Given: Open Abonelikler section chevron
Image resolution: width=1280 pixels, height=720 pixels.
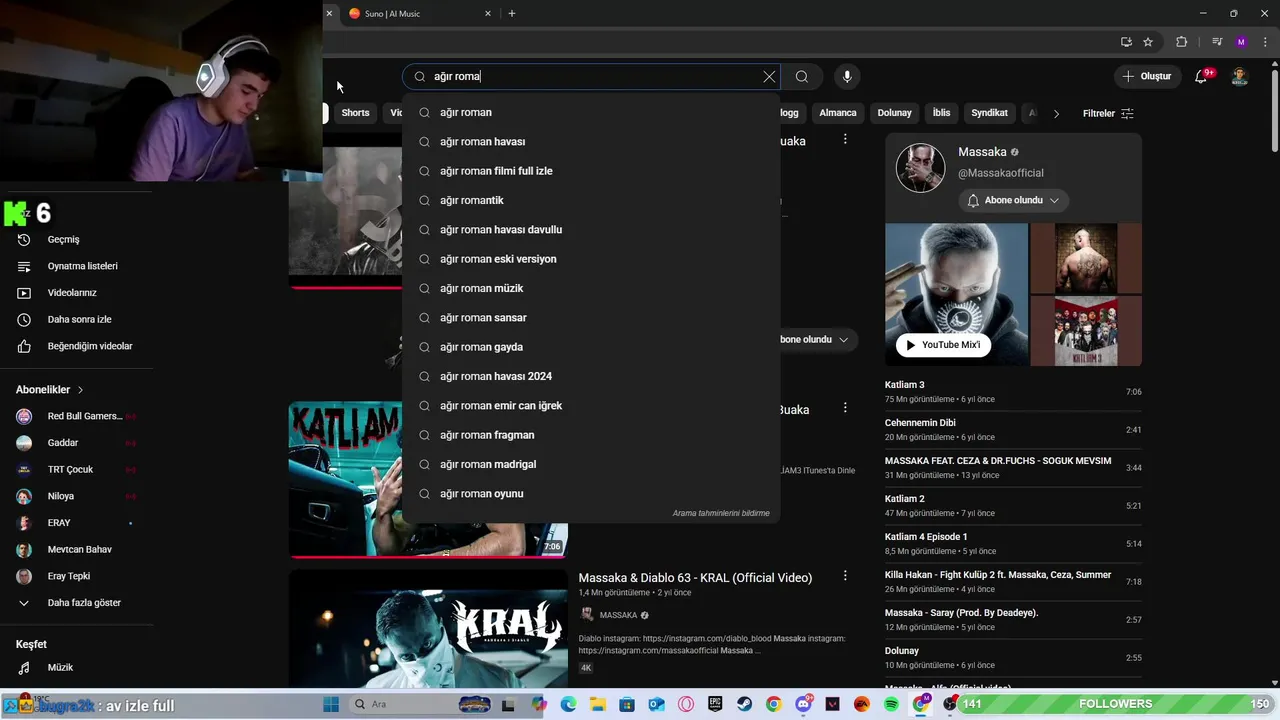Looking at the screenshot, I should pyautogui.click(x=80, y=390).
